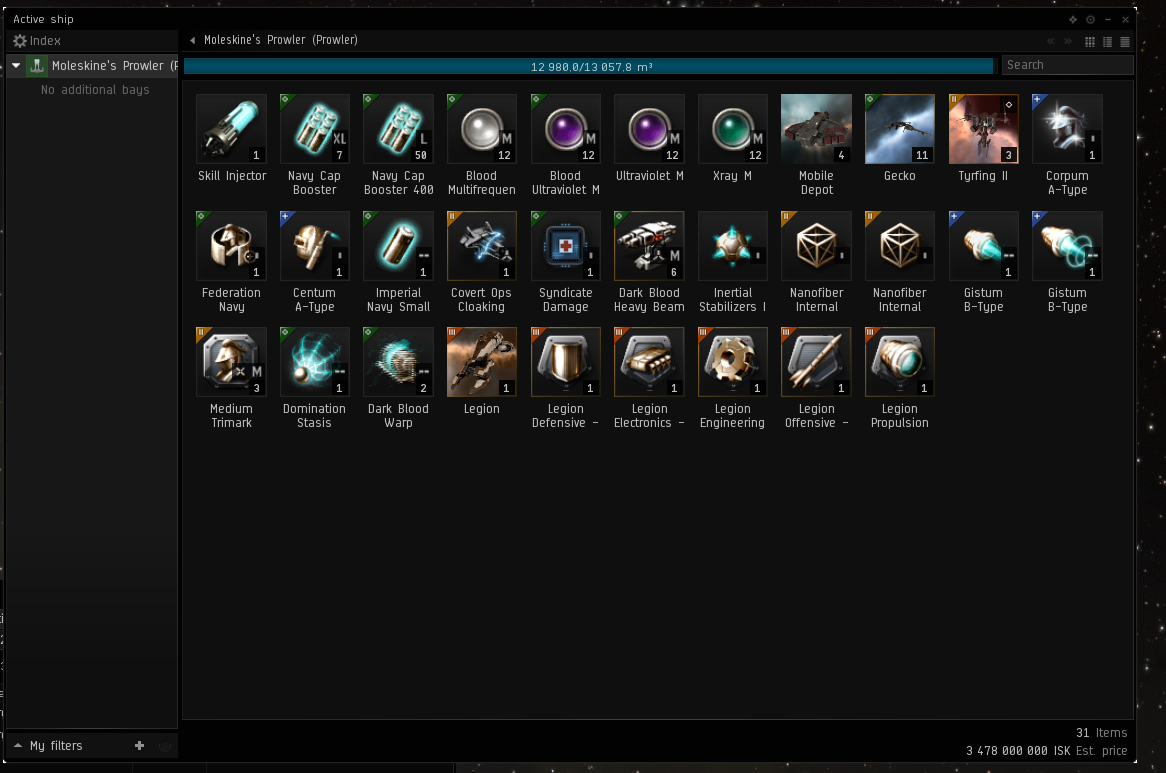The image size is (1166, 773).
Task: Switch to icon grid view mode
Action: point(1089,42)
